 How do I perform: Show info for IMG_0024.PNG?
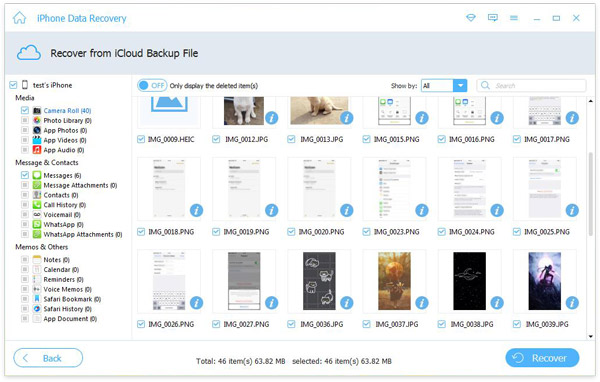tap(497, 210)
